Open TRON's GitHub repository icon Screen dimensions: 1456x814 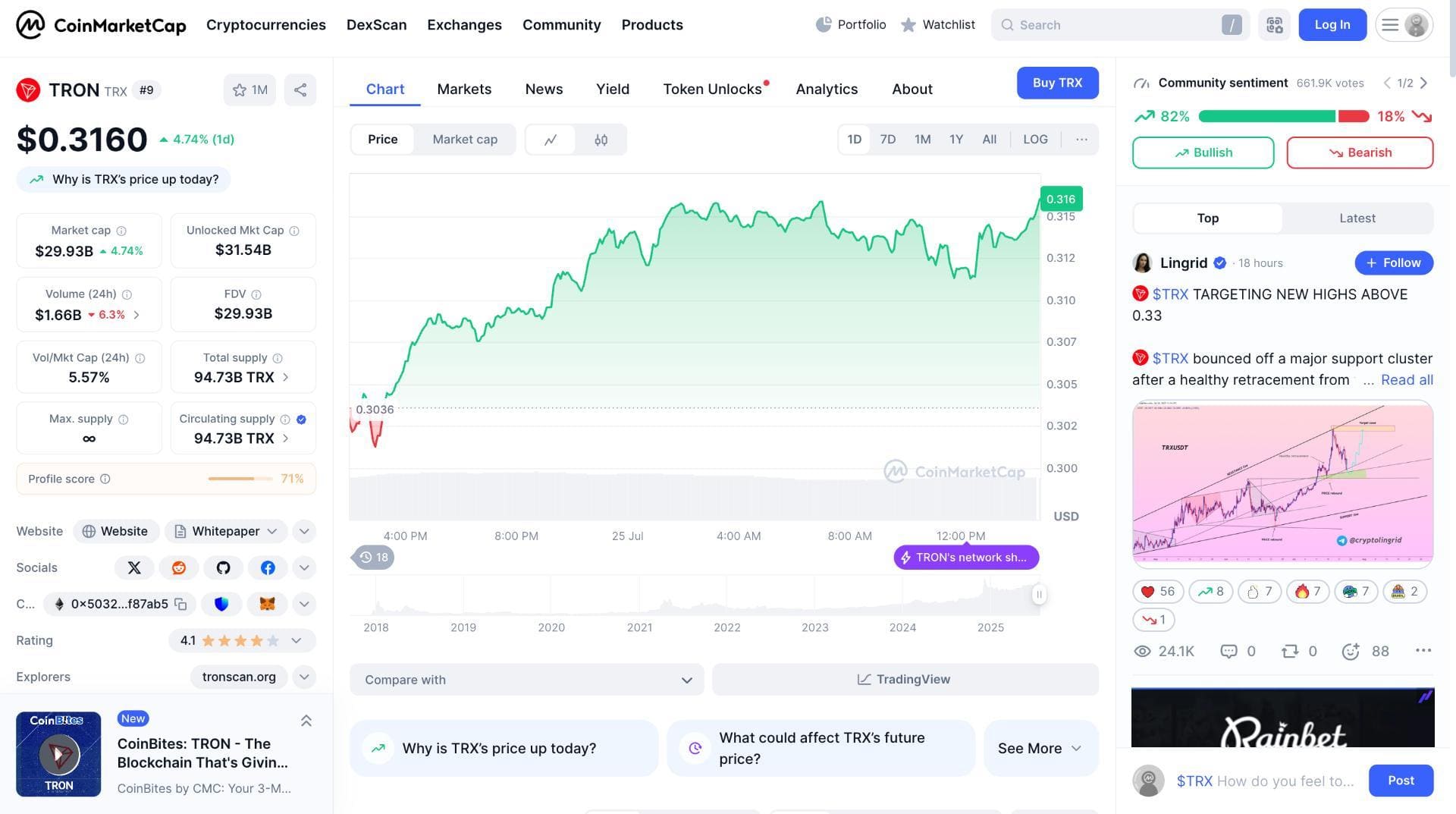223,567
